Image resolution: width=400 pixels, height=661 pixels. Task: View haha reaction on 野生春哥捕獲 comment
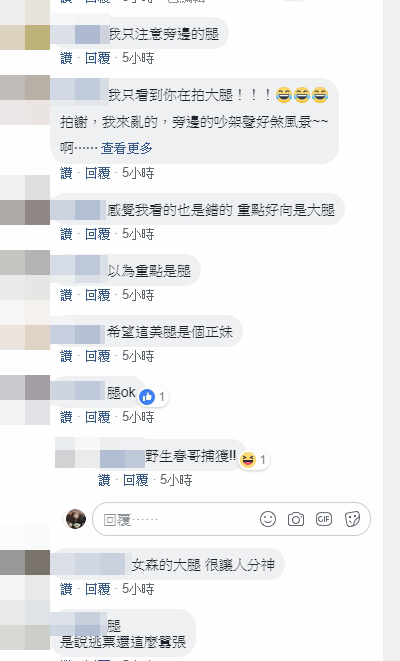point(254,459)
